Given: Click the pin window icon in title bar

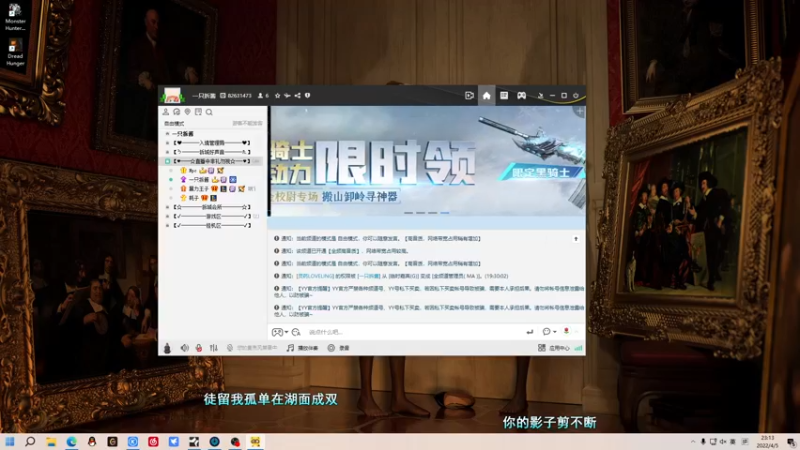Looking at the screenshot, I should pyautogui.click(x=540, y=95).
